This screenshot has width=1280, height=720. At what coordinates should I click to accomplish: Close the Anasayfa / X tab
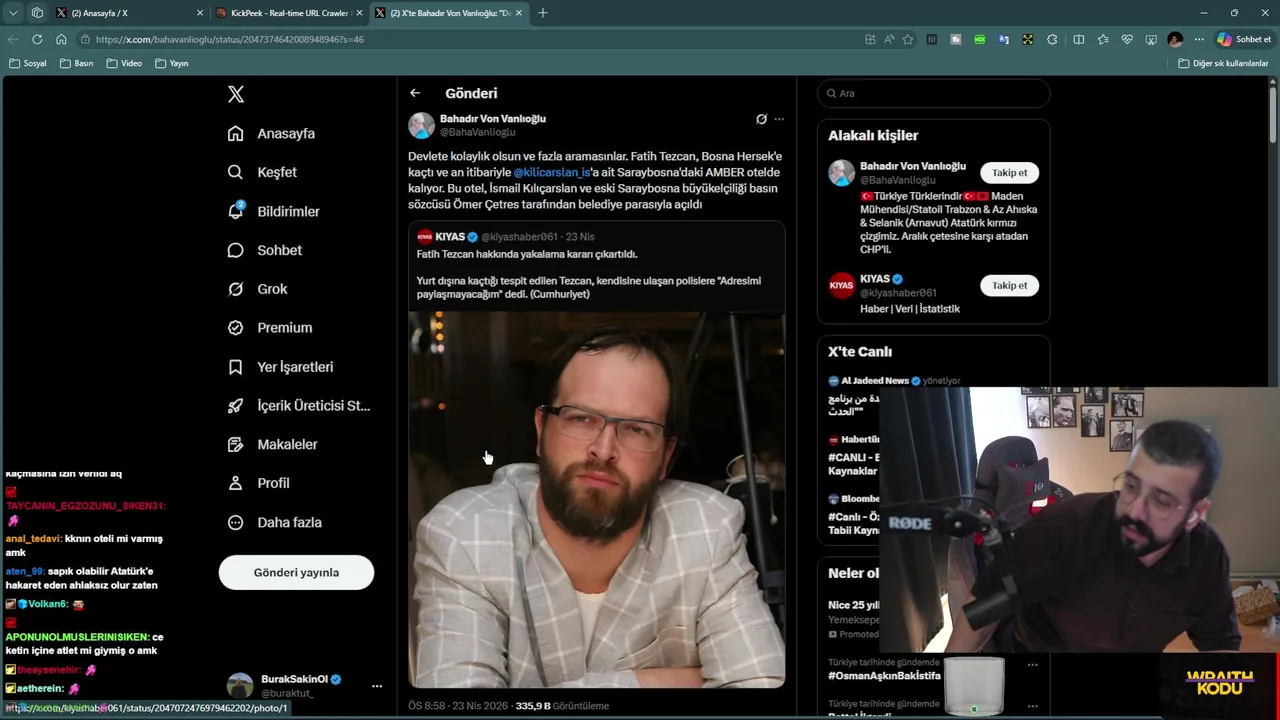click(200, 13)
